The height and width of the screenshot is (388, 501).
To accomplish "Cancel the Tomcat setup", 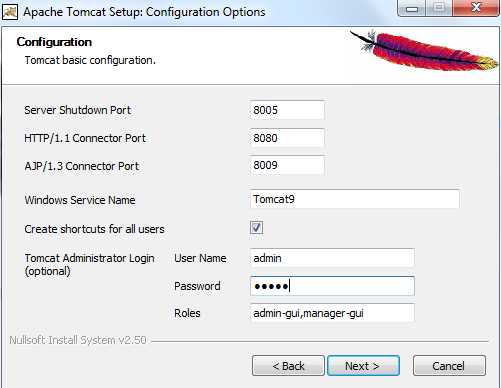I will tap(449, 366).
